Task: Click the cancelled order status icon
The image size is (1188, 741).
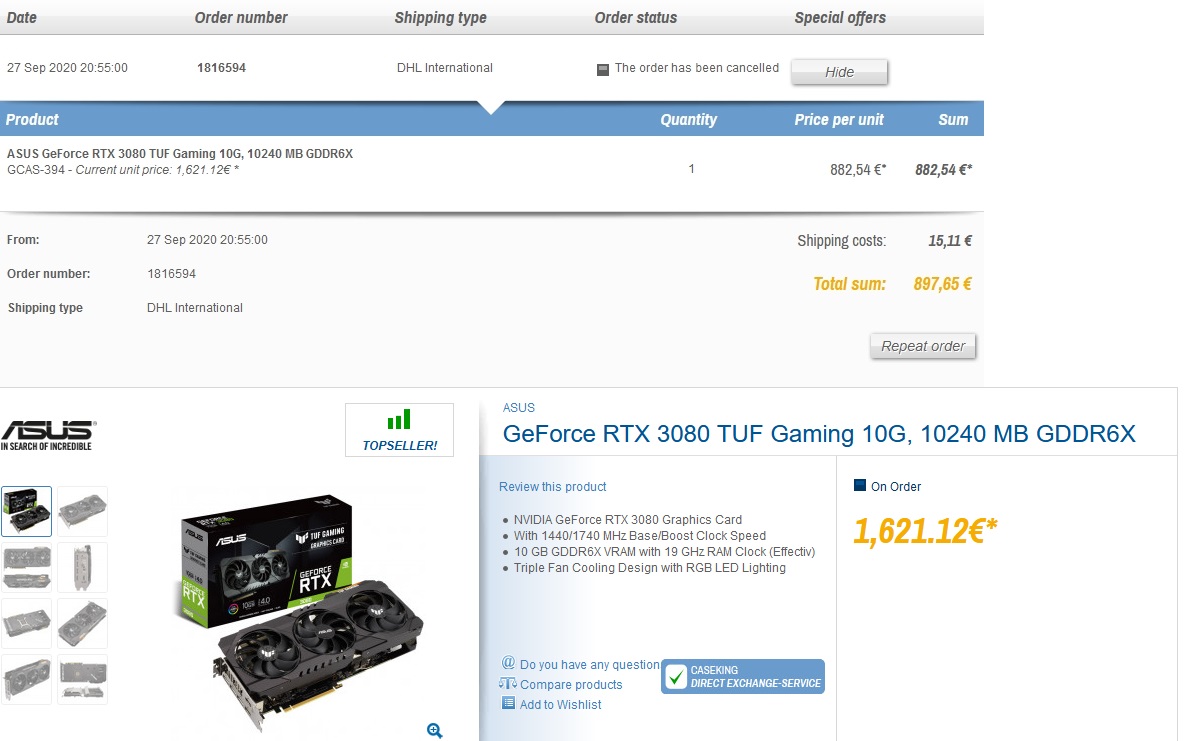Action: (x=603, y=70)
